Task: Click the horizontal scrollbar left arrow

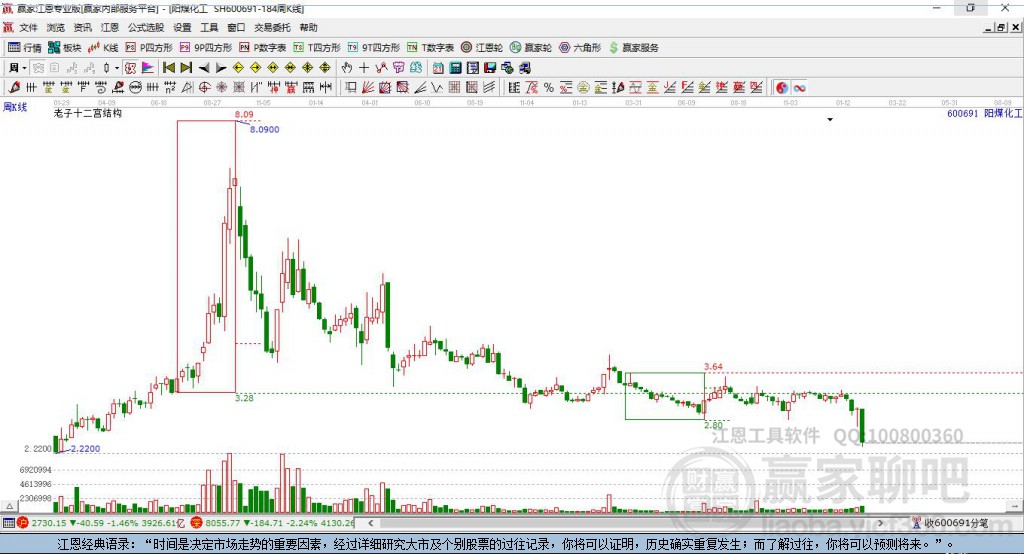Action: pyautogui.click(x=371, y=523)
